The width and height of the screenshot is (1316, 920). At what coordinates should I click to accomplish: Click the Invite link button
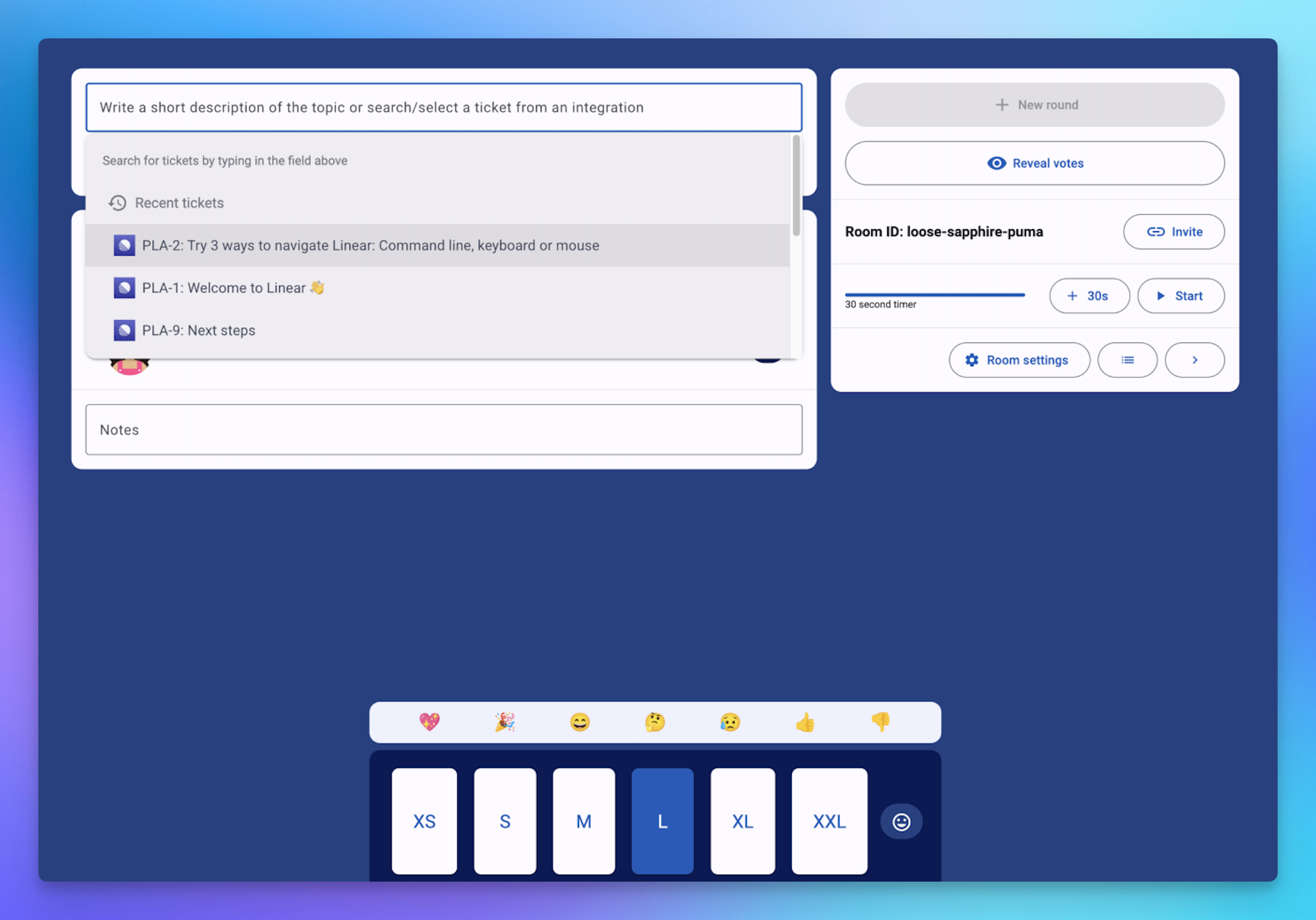pos(1174,231)
